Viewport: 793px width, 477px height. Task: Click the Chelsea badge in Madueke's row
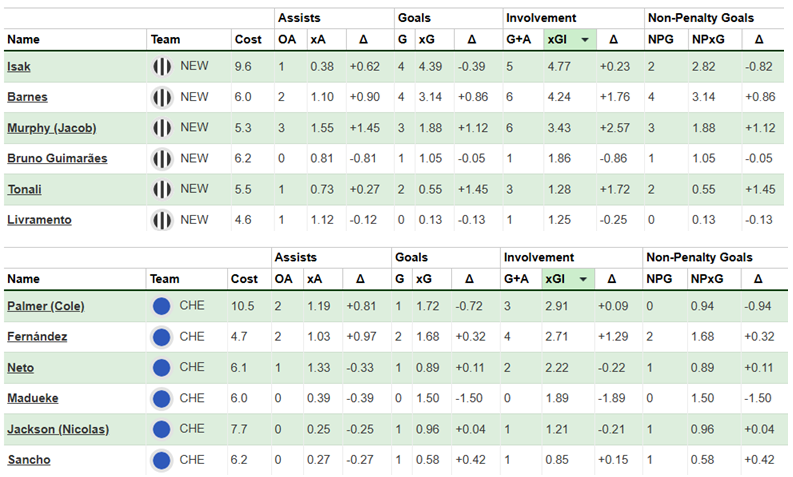(x=162, y=398)
